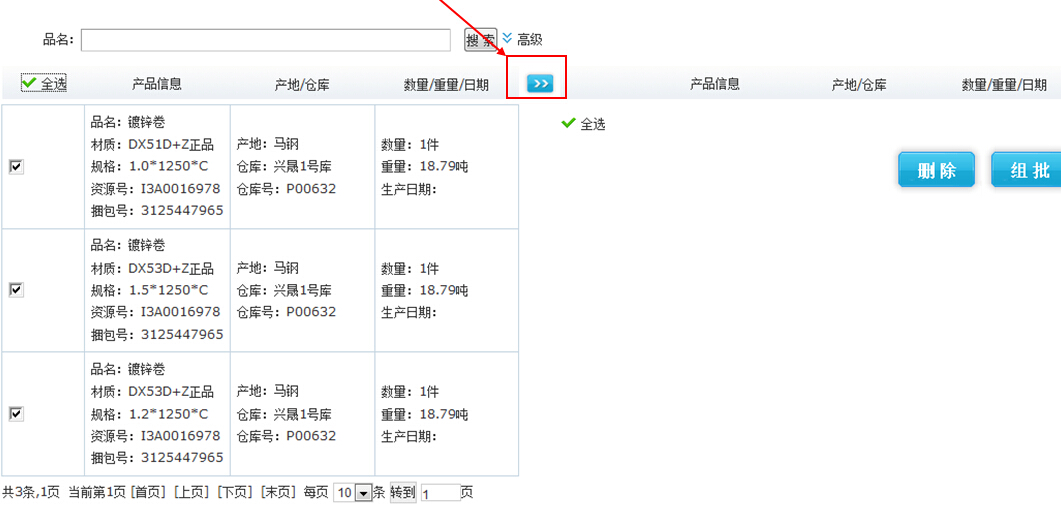Click the 转到 go-to button

(403, 493)
